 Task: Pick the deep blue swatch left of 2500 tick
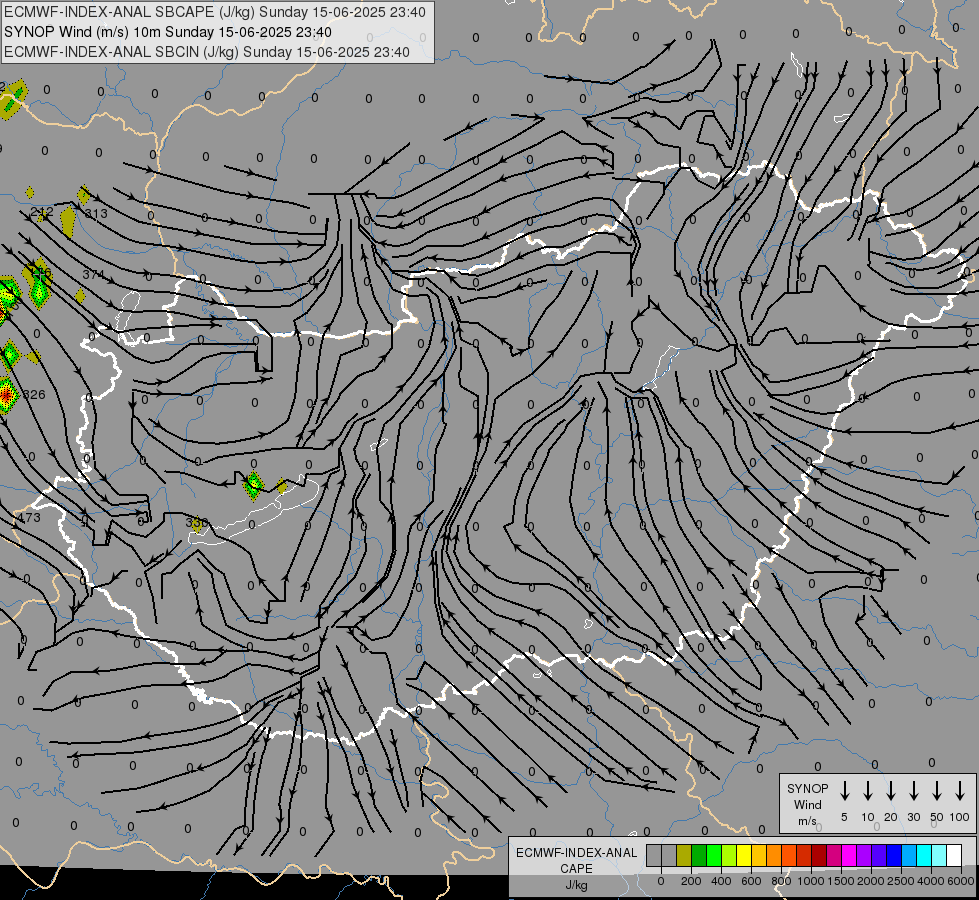894,855
